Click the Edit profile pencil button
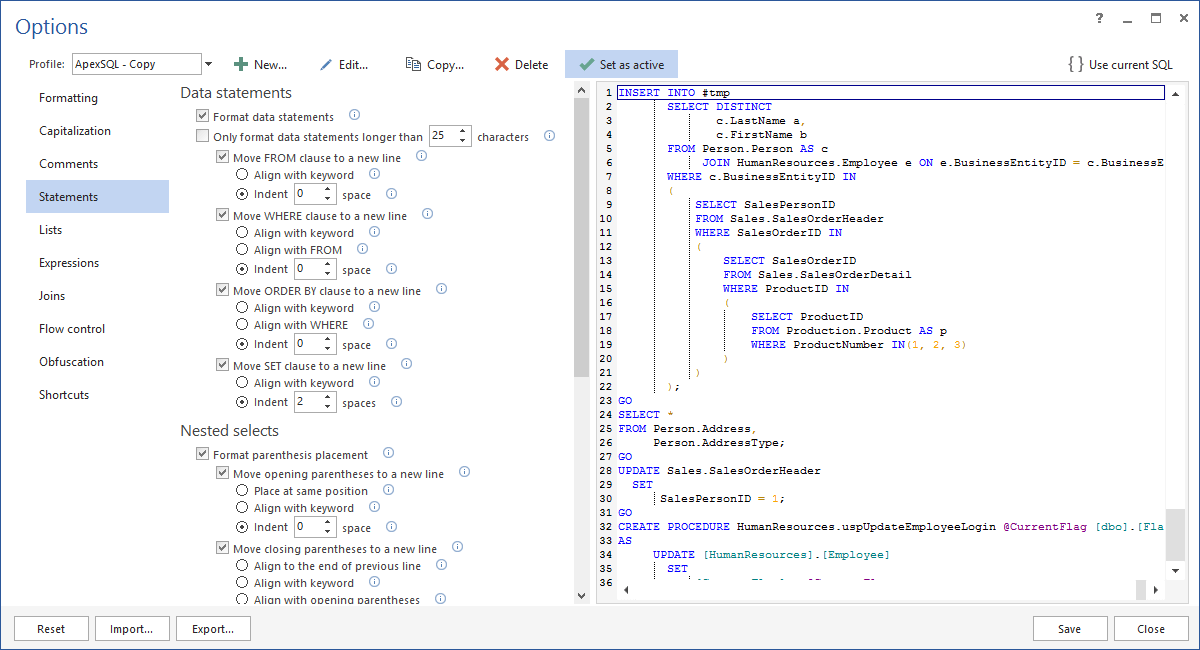Screen dimensions: 1200x650 point(344,64)
